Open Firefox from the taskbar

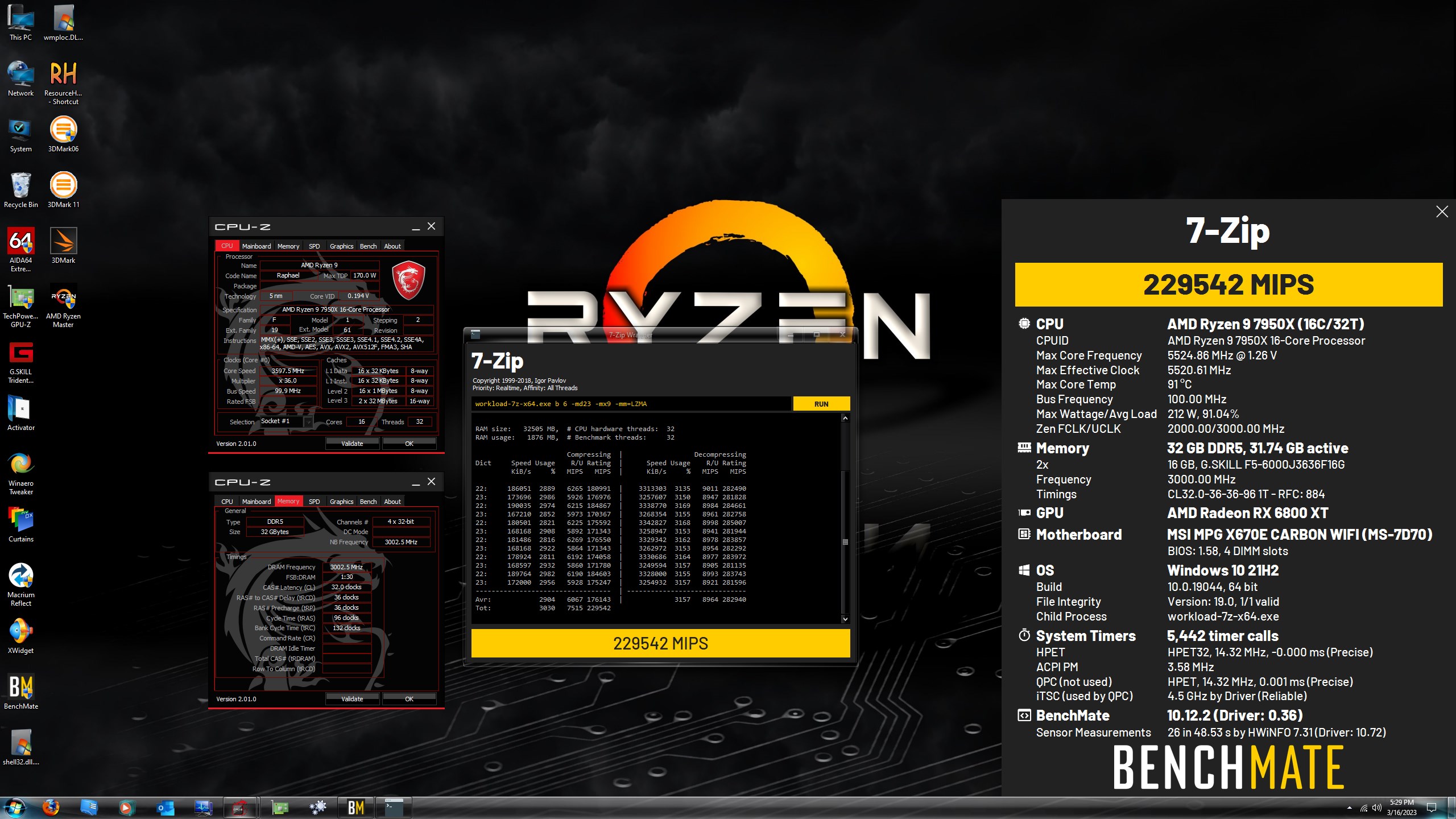pyautogui.click(x=51, y=808)
